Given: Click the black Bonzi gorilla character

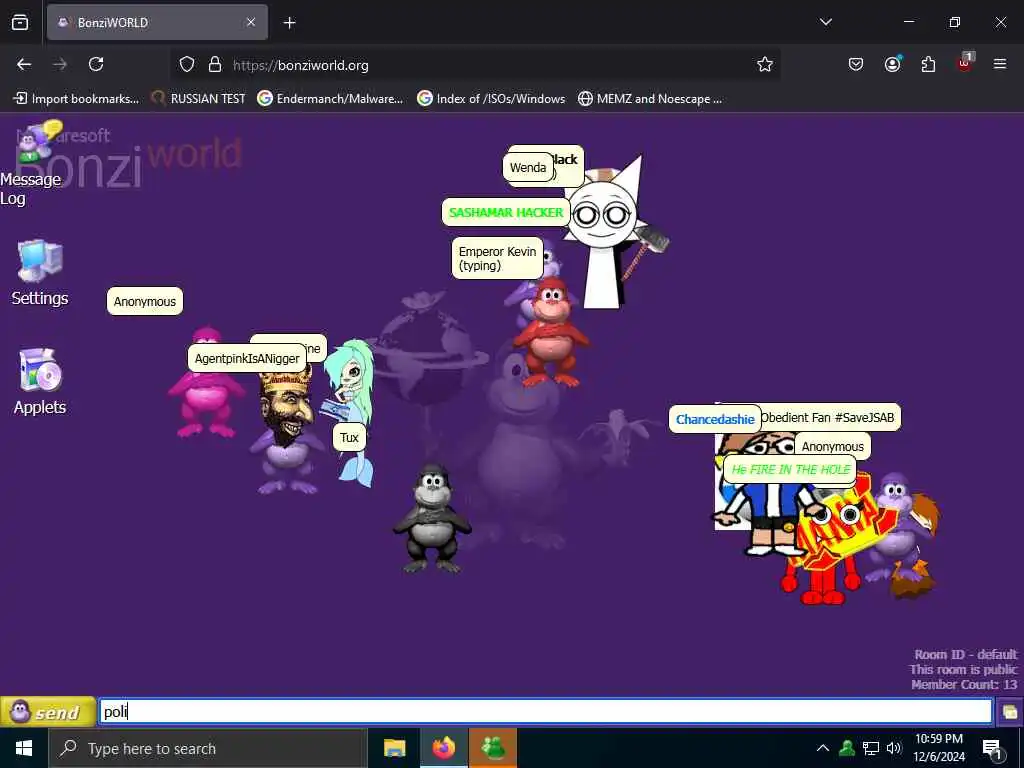Looking at the screenshot, I should [x=432, y=519].
